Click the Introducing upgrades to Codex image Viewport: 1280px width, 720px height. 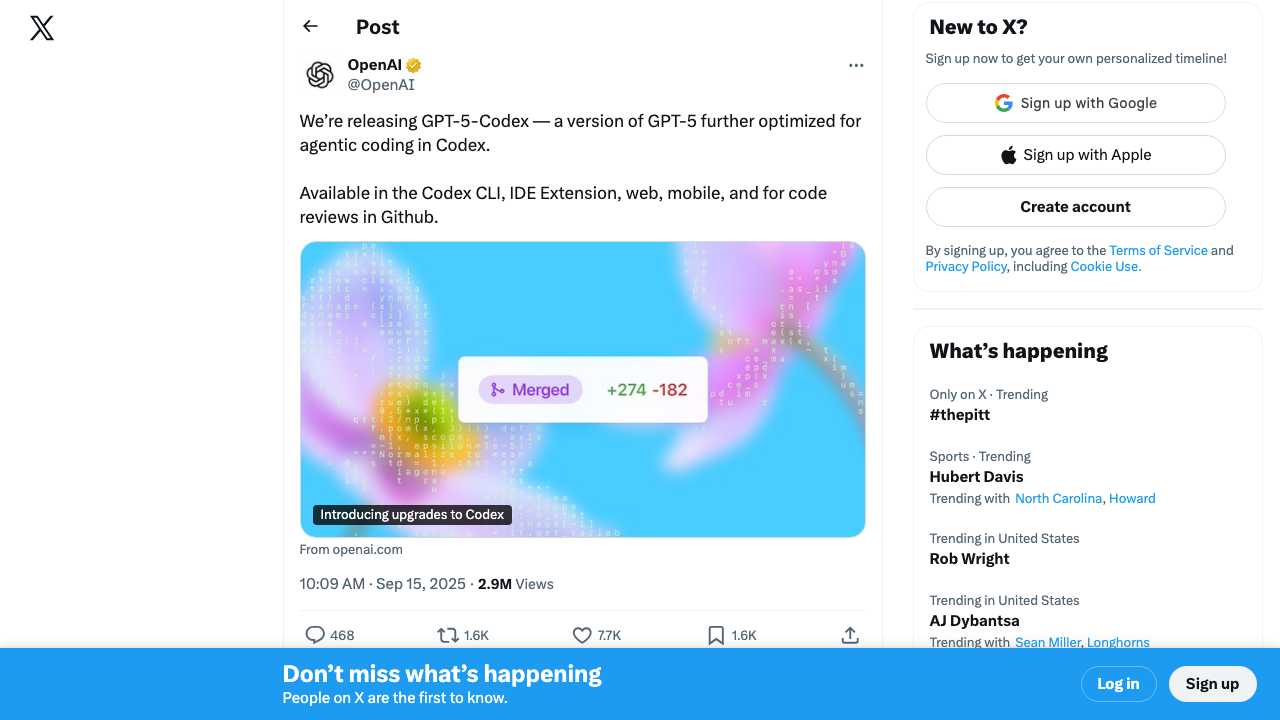click(583, 389)
